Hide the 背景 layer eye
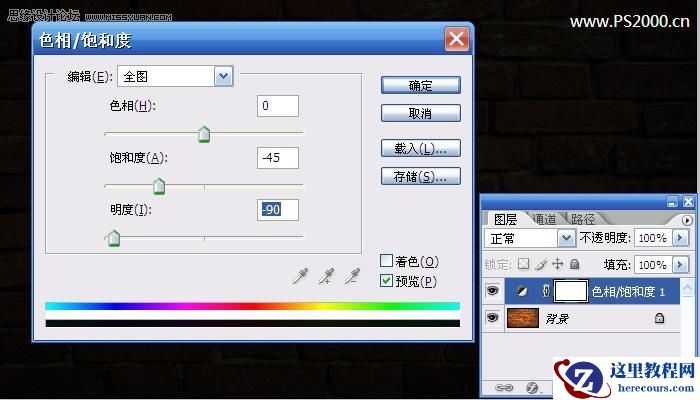The width and height of the screenshot is (700, 400). point(492,317)
